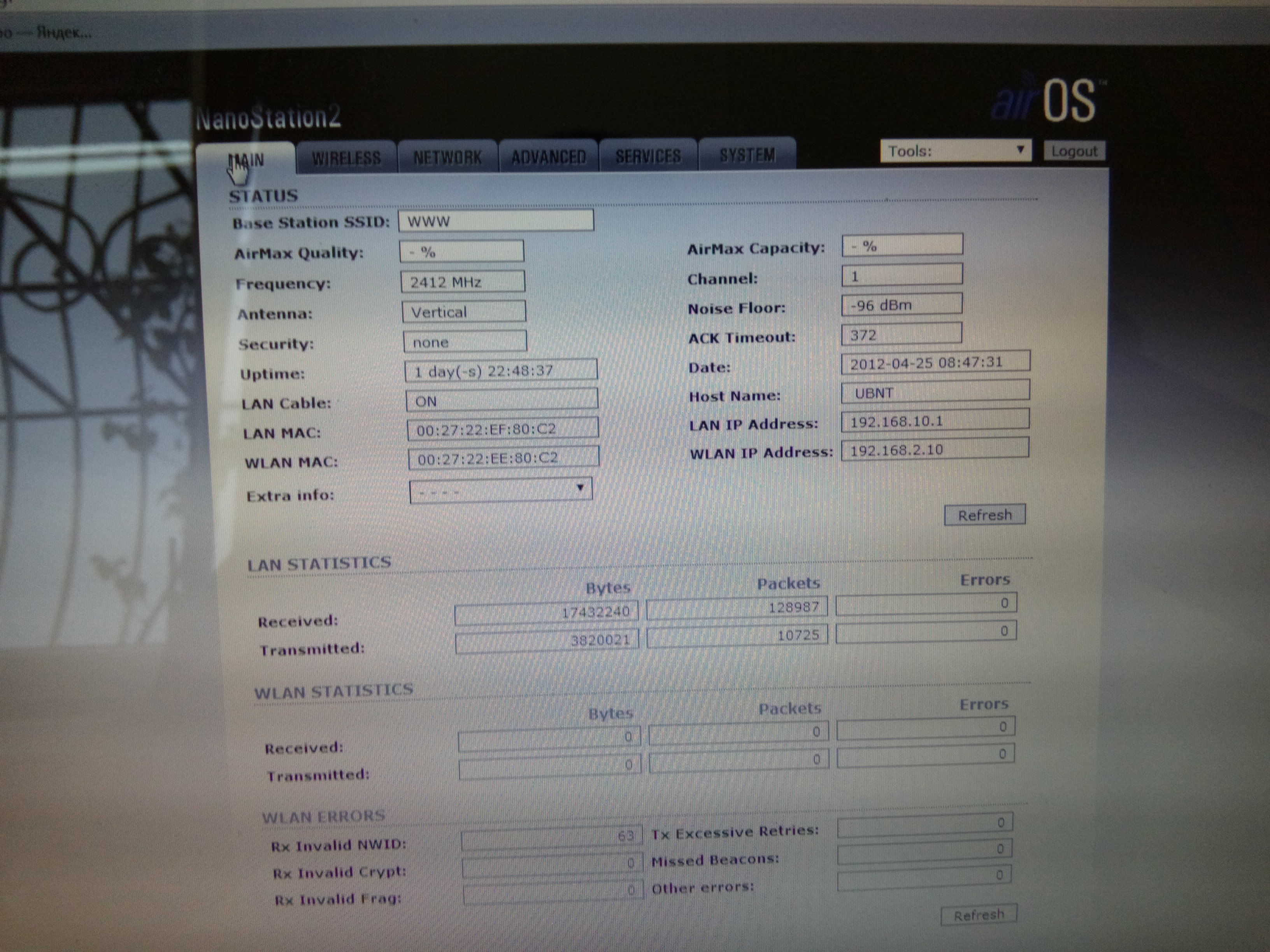Click the WLAN ERRORS heading

click(323, 816)
